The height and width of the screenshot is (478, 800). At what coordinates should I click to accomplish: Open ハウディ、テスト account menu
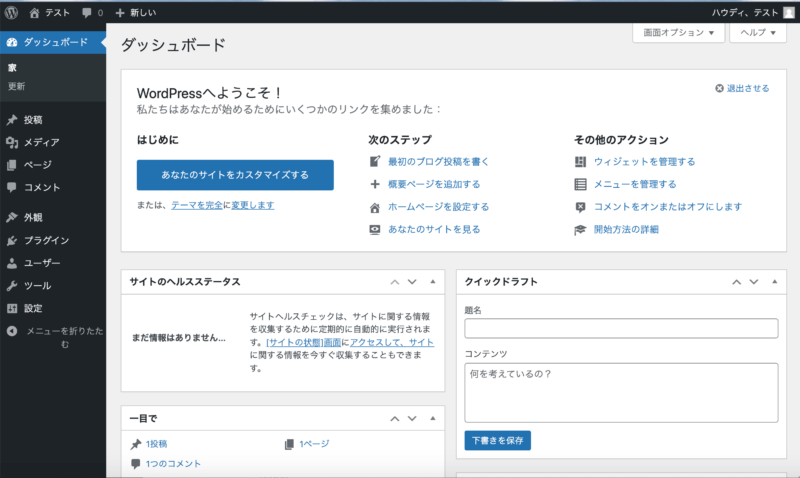tap(753, 13)
